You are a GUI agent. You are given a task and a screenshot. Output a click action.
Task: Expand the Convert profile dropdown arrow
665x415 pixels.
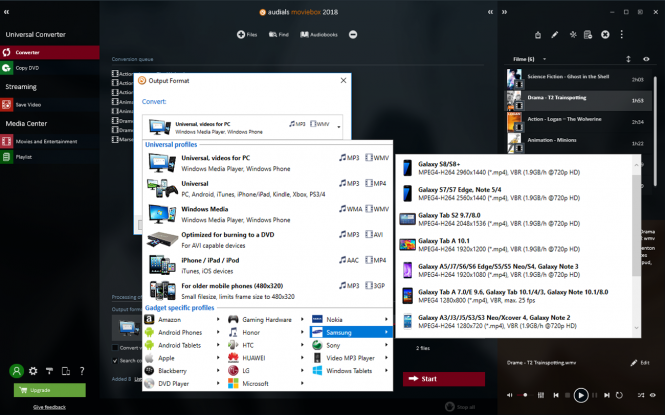tap(339, 127)
